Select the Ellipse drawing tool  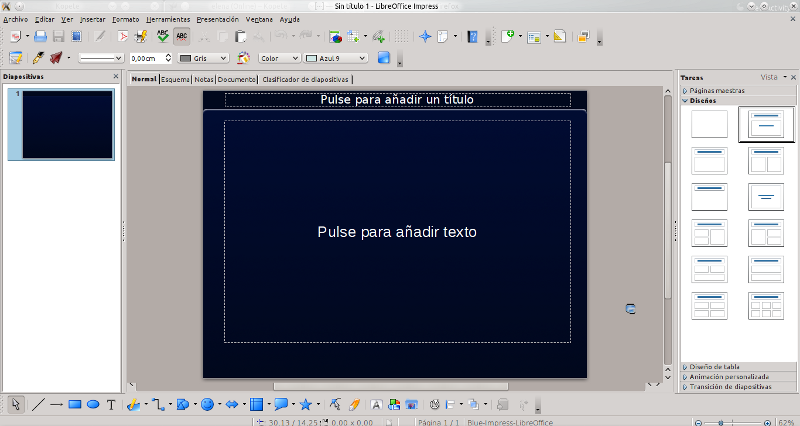(x=92, y=405)
